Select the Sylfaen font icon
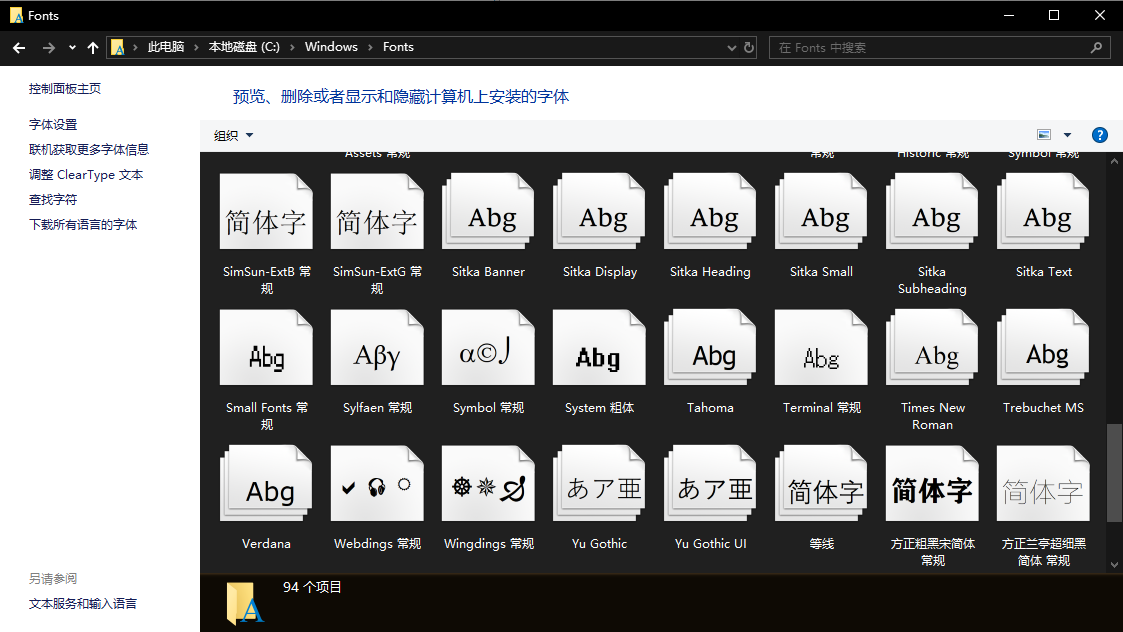1123x632 pixels. (x=377, y=348)
